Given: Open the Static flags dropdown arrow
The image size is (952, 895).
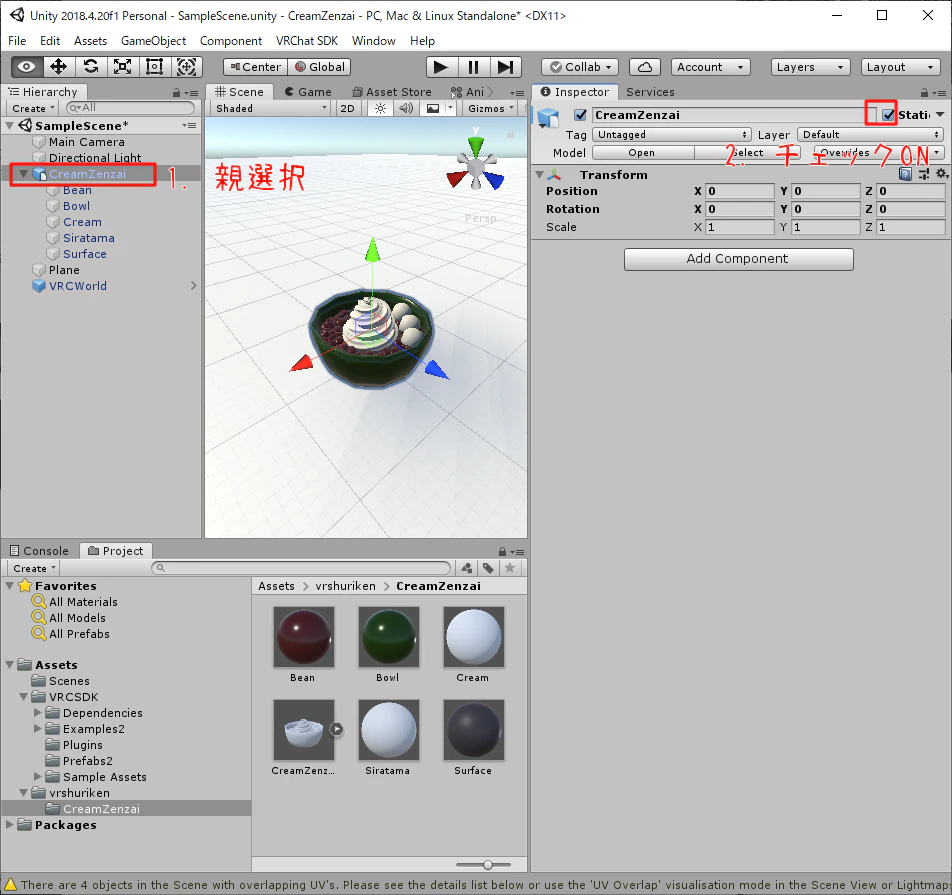Looking at the screenshot, I should [940, 115].
